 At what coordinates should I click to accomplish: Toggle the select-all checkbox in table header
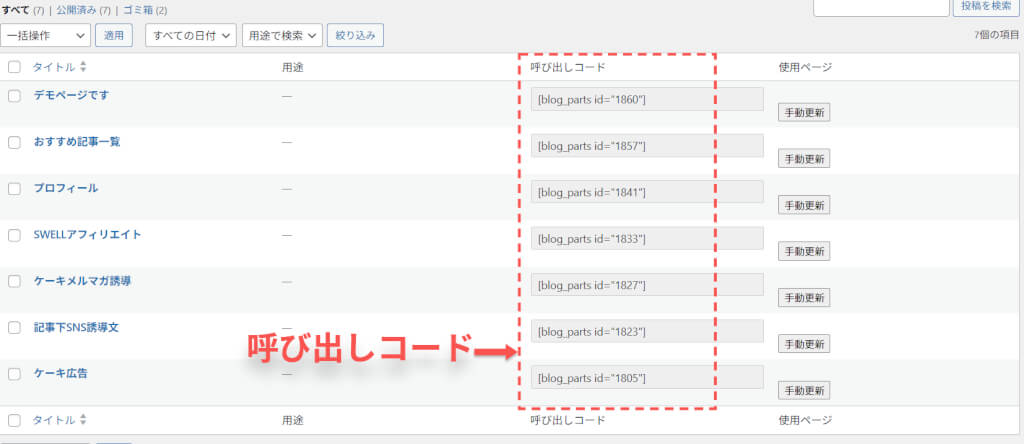pyautogui.click(x=14, y=67)
